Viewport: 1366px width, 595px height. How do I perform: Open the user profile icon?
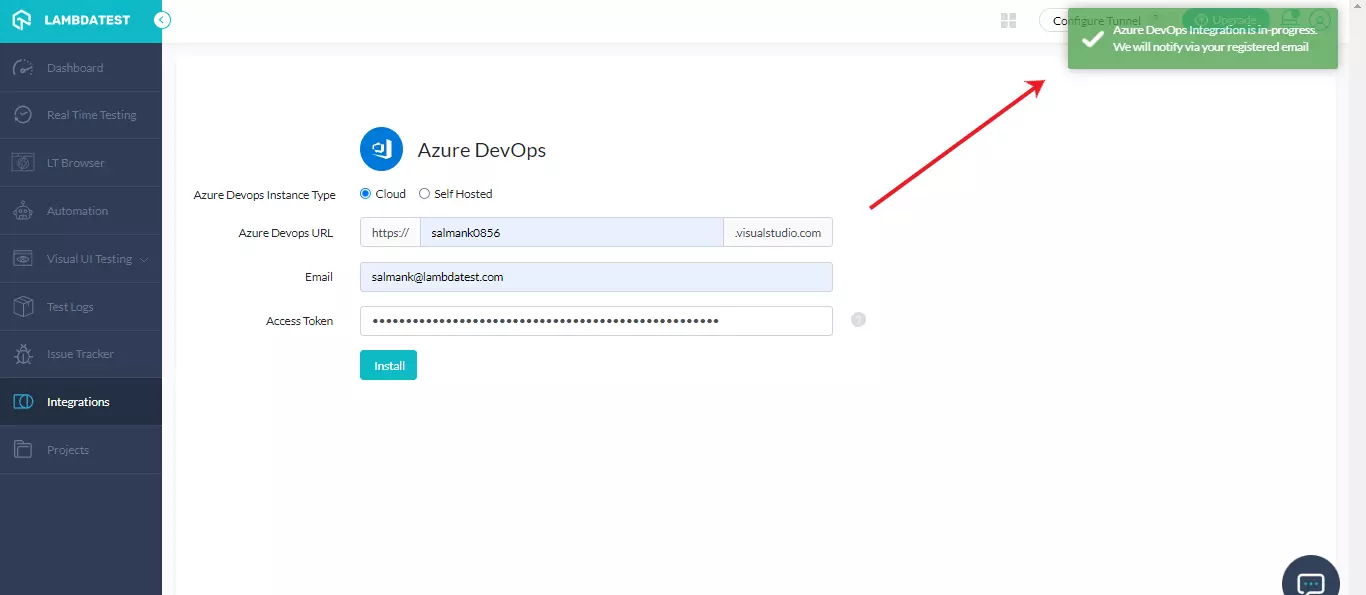[x=1320, y=19]
